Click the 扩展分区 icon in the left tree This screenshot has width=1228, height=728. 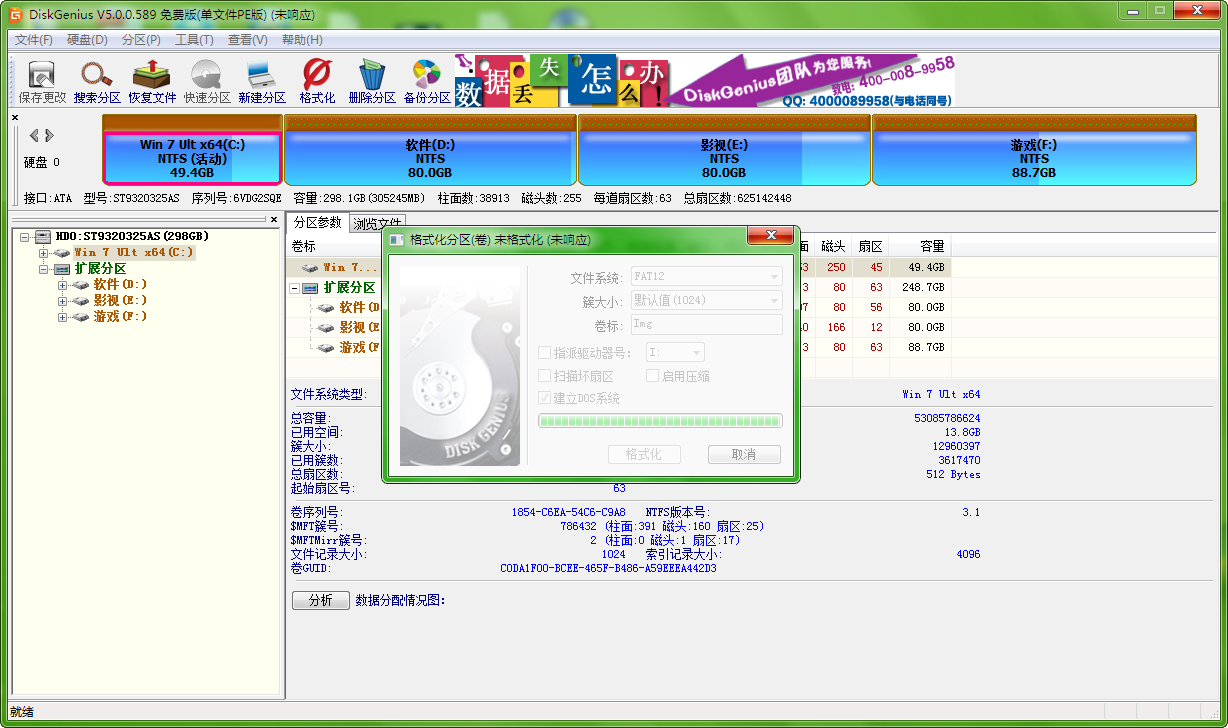(62, 269)
